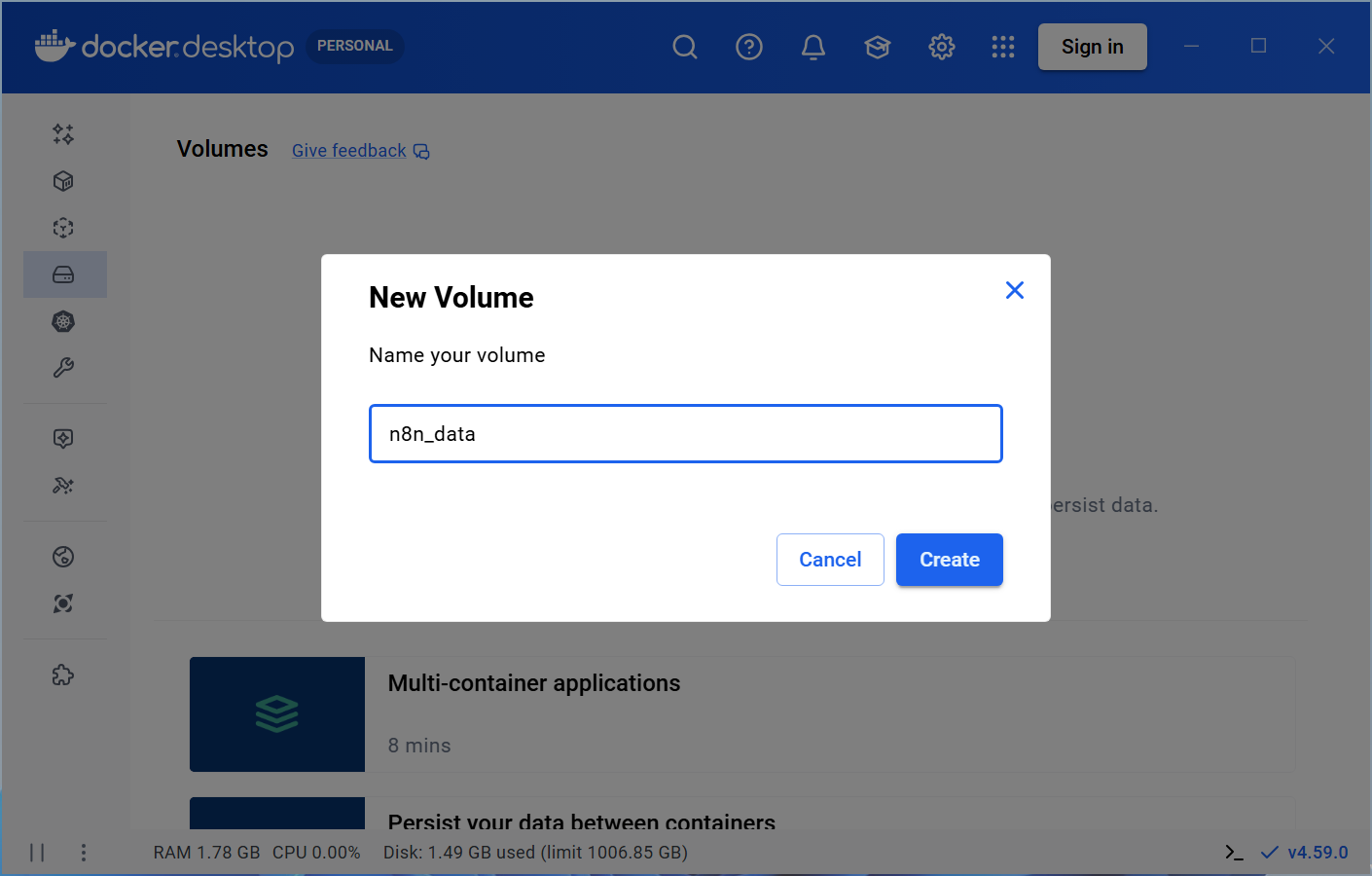Open Ask Gordon AI assistant in sidebar
This screenshot has height=876, width=1372.
click(x=63, y=134)
